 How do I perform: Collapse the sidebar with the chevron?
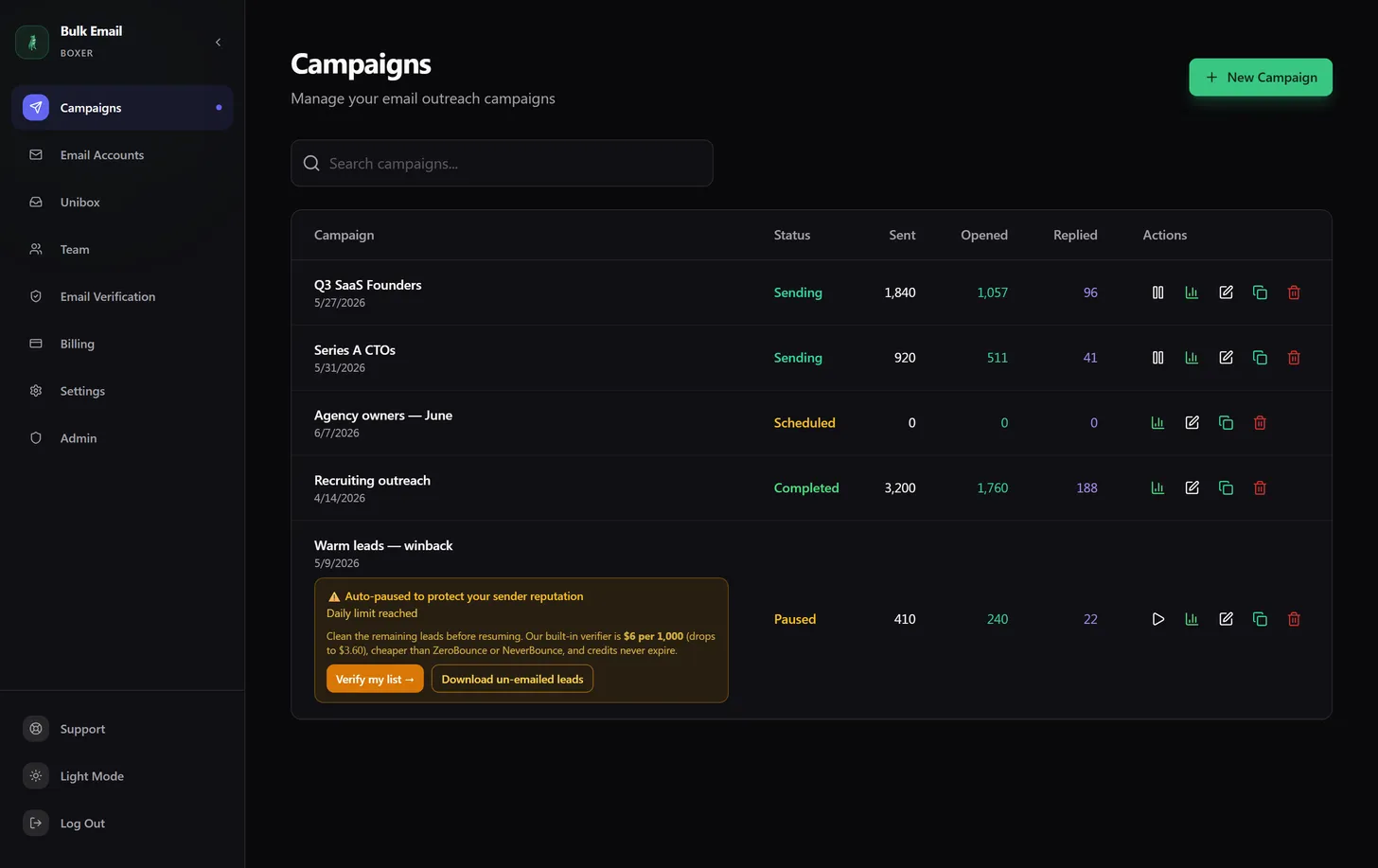218,42
